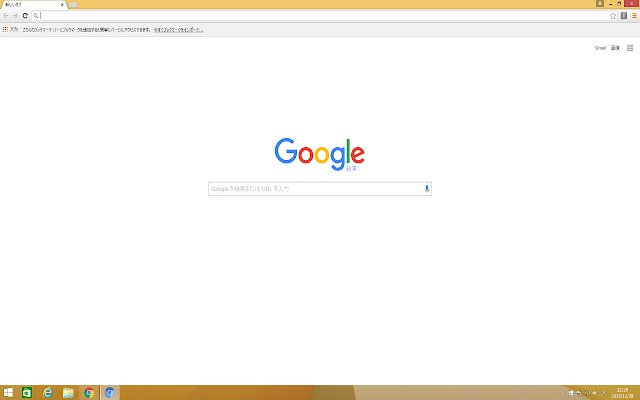Select the current new tab title
Screen dimensions: 640x400
[x=13, y=5]
